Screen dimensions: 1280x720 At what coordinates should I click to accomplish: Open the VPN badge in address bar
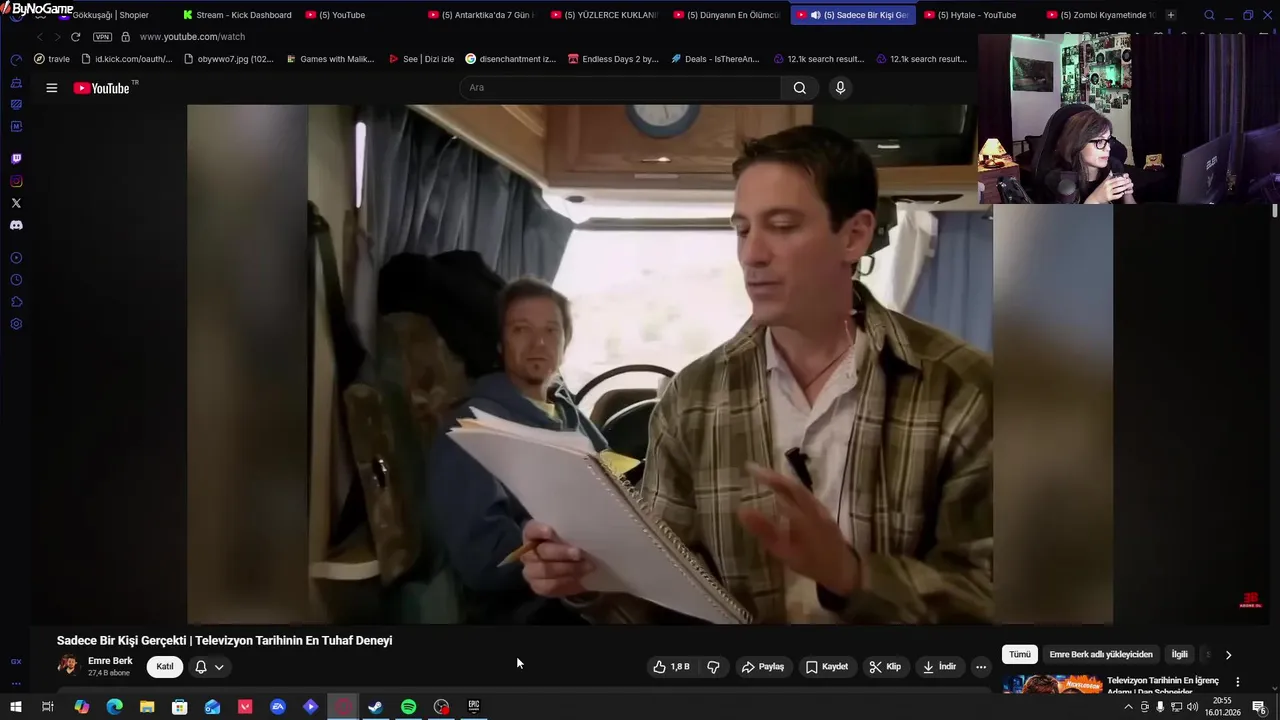click(102, 37)
